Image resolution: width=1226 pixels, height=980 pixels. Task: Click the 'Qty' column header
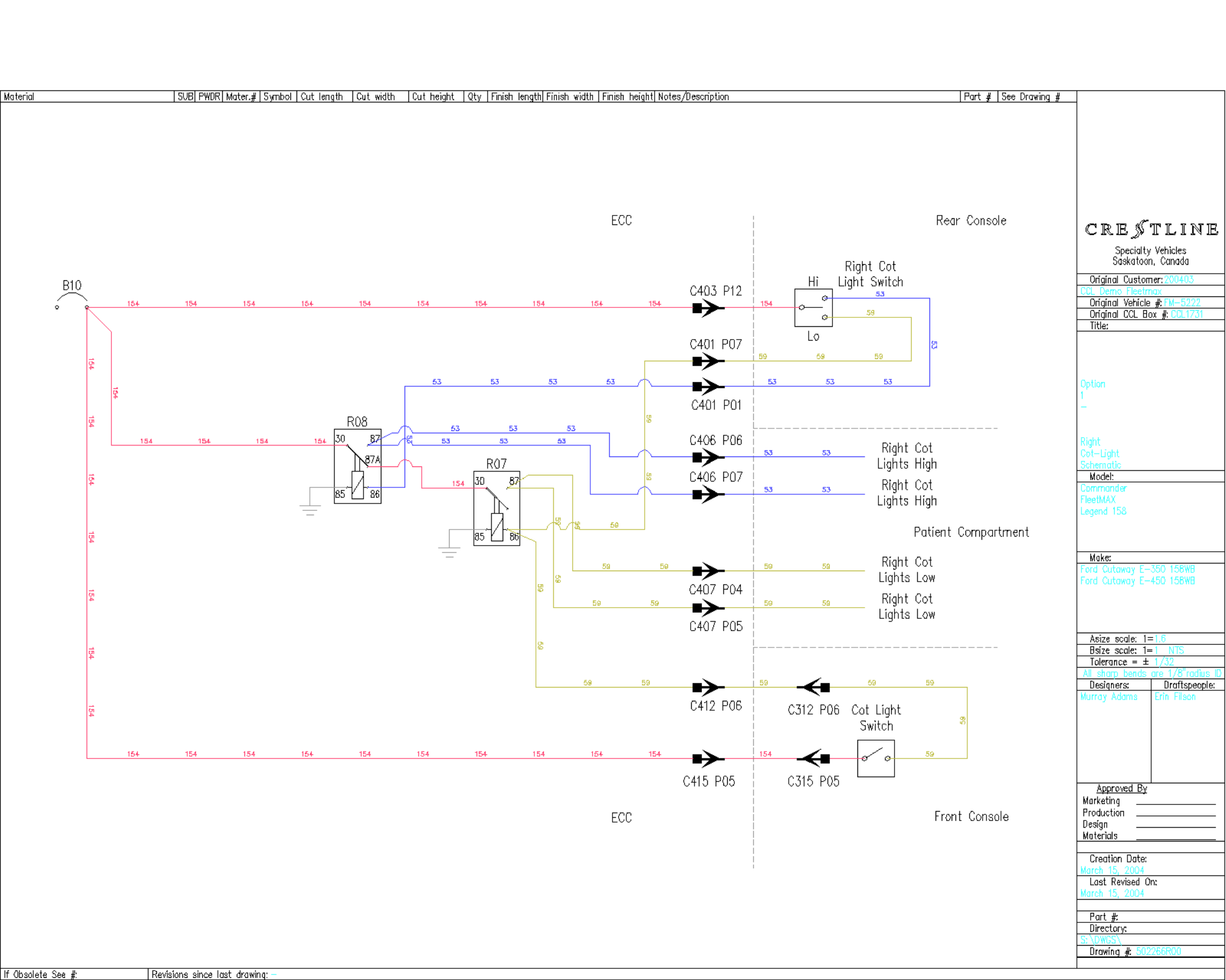click(474, 96)
